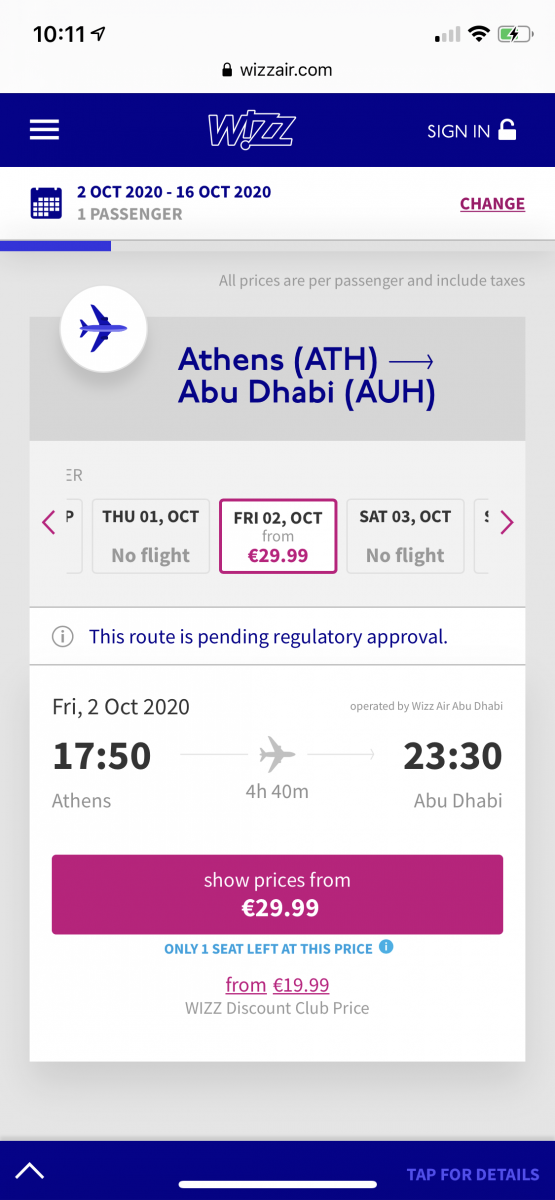Select the THU 01, OCT date tab
Viewport: 555px width, 1200px height.
coord(151,536)
